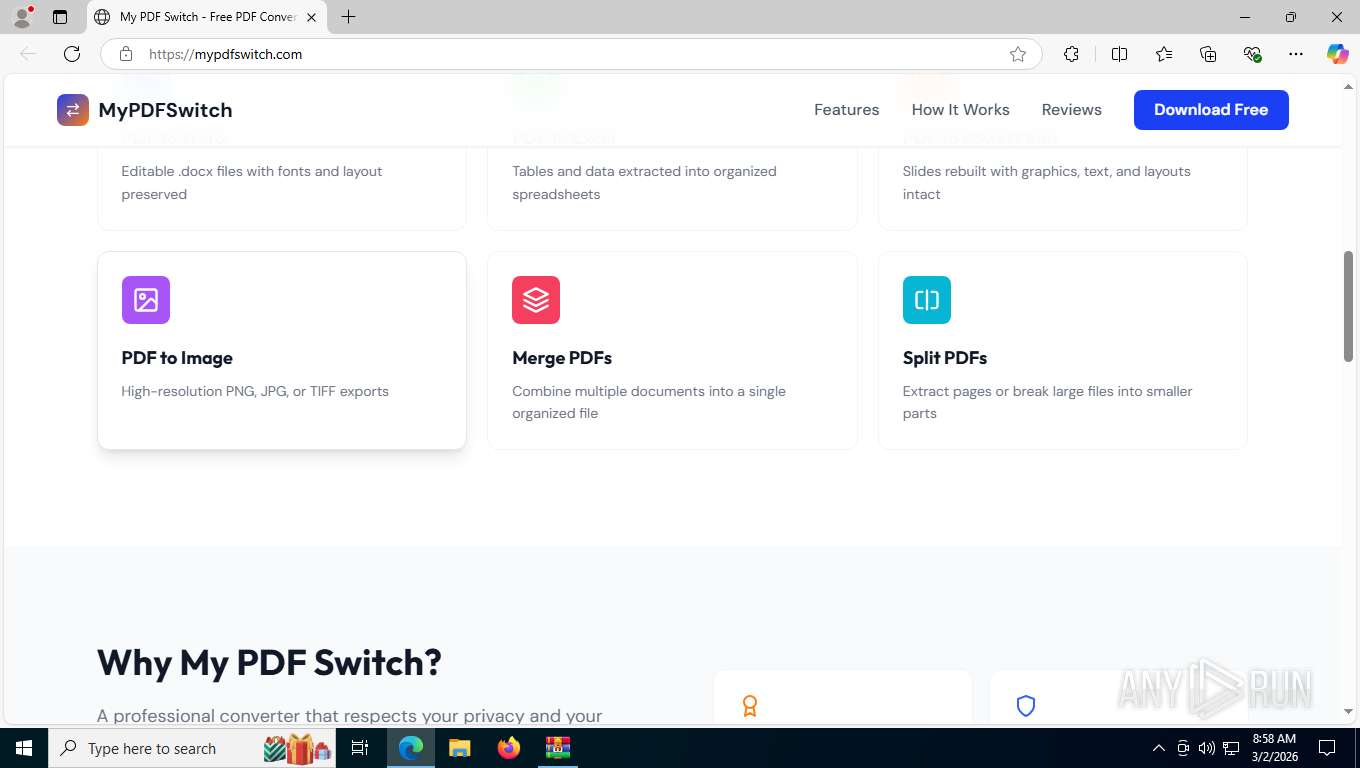Go to Reviews section
1360x768 pixels.
1071,110
